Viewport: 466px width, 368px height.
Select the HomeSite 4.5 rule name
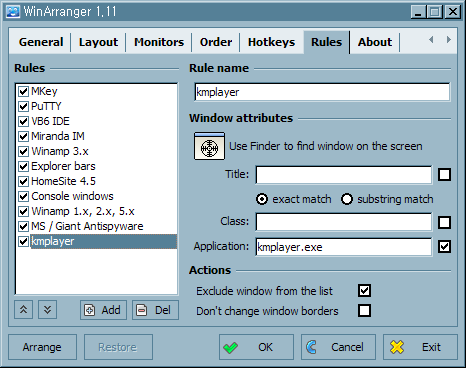(63, 181)
